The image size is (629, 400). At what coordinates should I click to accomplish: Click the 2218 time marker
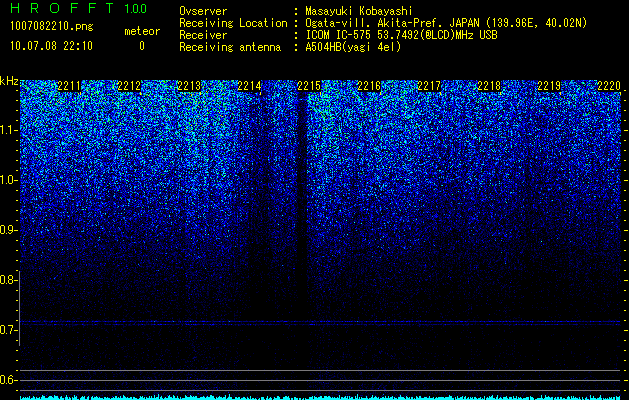(x=489, y=86)
